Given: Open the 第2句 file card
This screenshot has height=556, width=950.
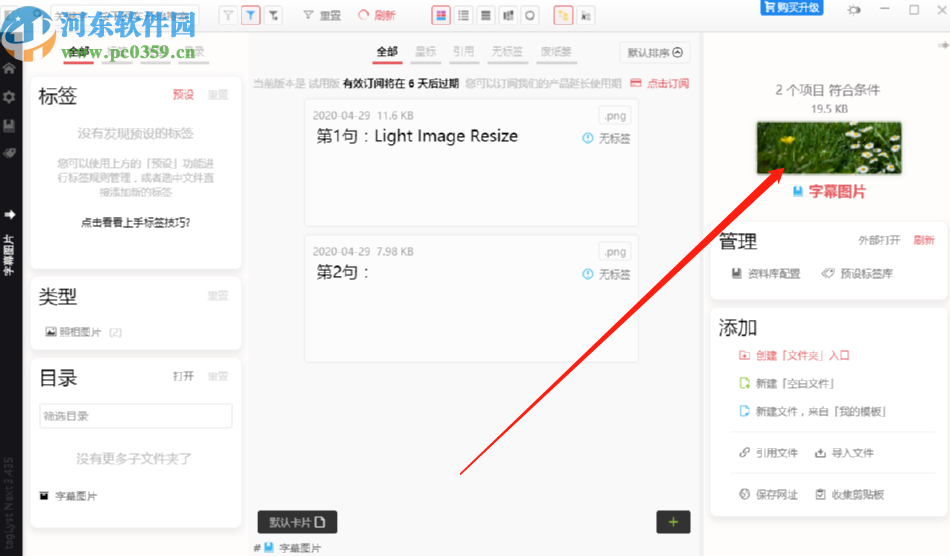Looking at the screenshot, I should coord(471,299).
